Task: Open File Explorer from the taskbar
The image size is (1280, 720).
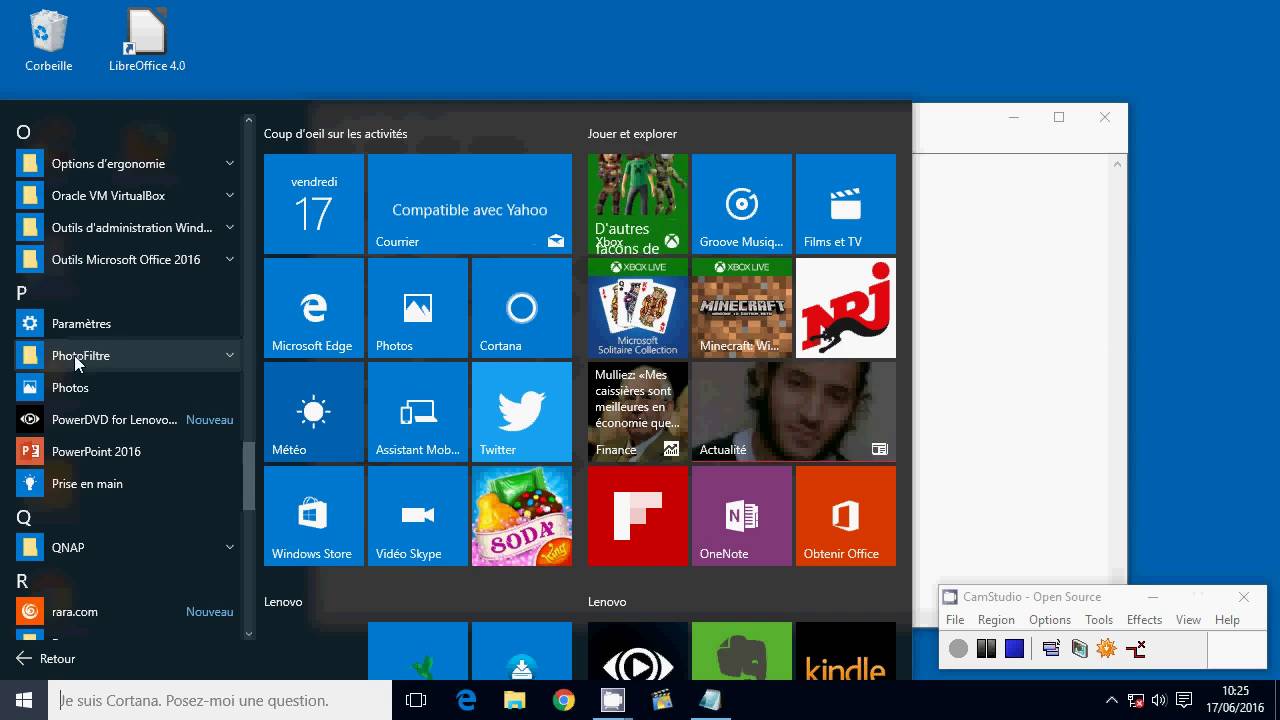Action: 515,700
